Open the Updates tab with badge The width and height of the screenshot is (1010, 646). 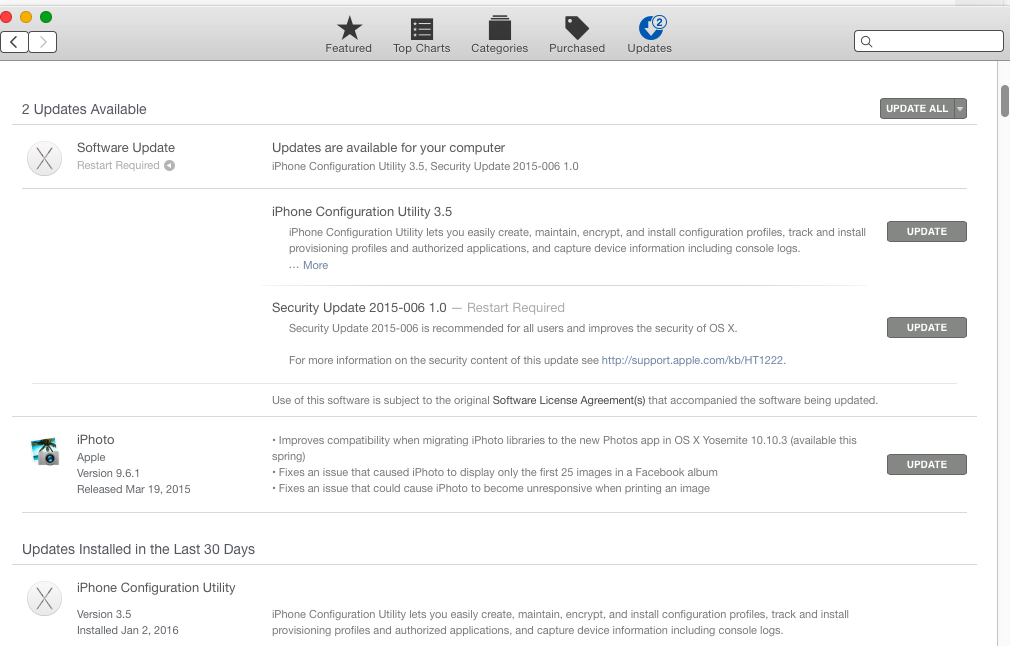[x=649, y=35]
